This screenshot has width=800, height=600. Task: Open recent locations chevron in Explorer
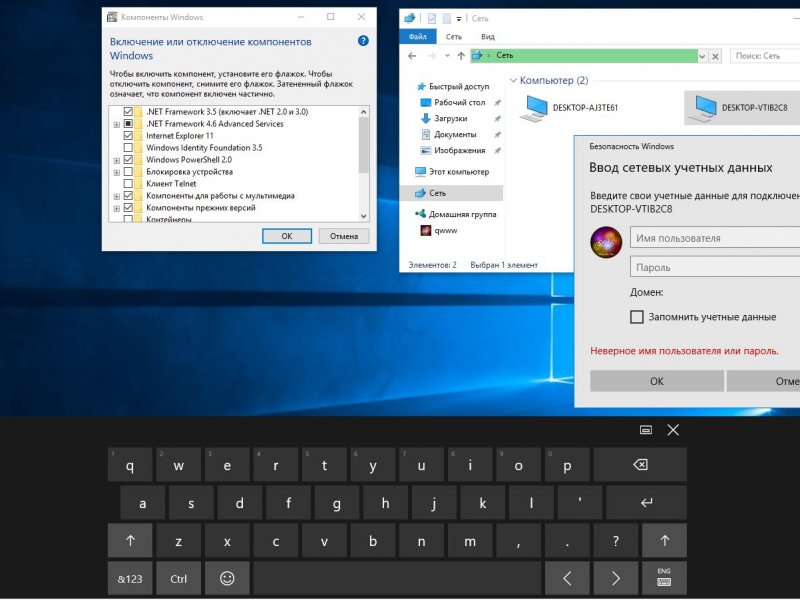click(x=447, y=56)
